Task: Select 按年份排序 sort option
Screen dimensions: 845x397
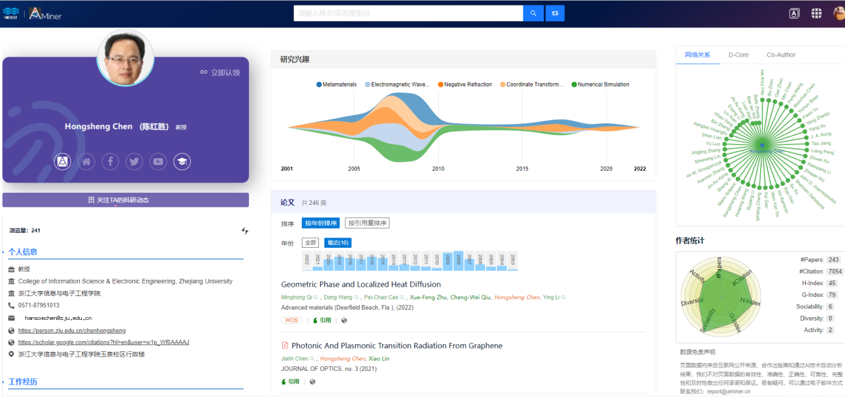Action: click(321, 223)
